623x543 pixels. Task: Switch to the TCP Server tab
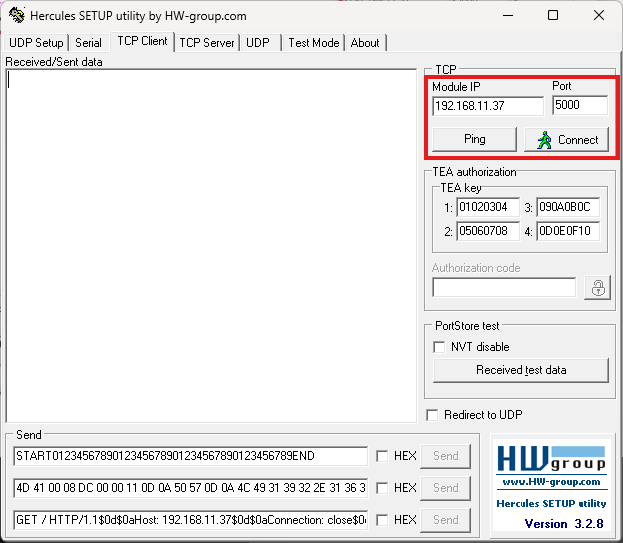coord(206,43)
